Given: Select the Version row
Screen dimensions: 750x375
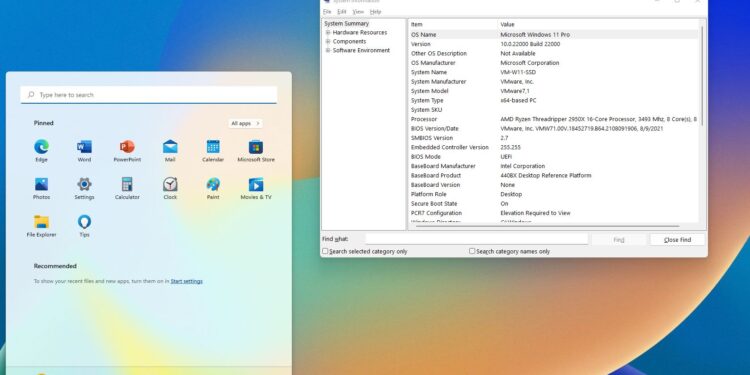Looking at the screenshot, I should [x=554, y=44].
